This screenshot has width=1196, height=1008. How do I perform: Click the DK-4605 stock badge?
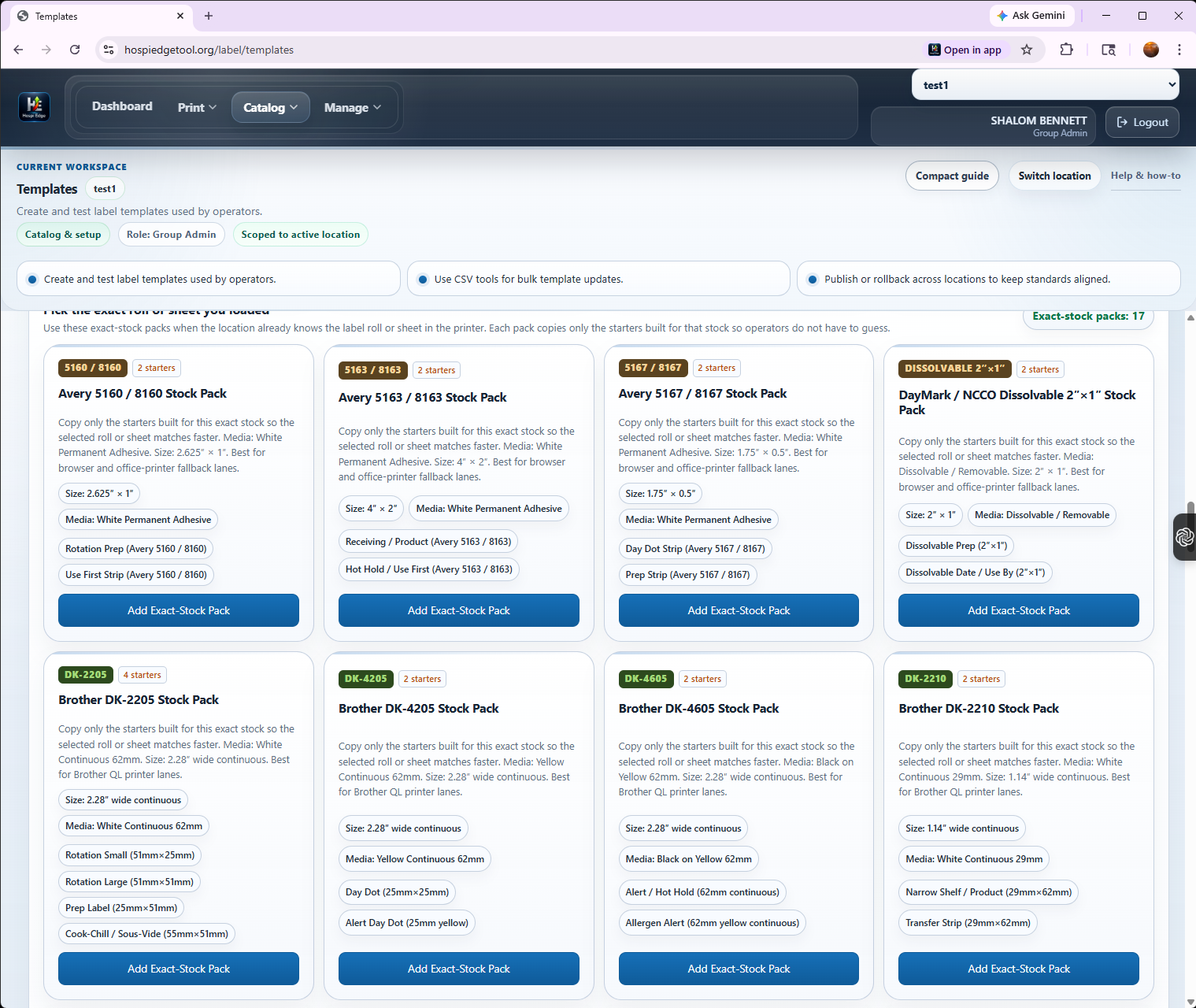point(646,679)
